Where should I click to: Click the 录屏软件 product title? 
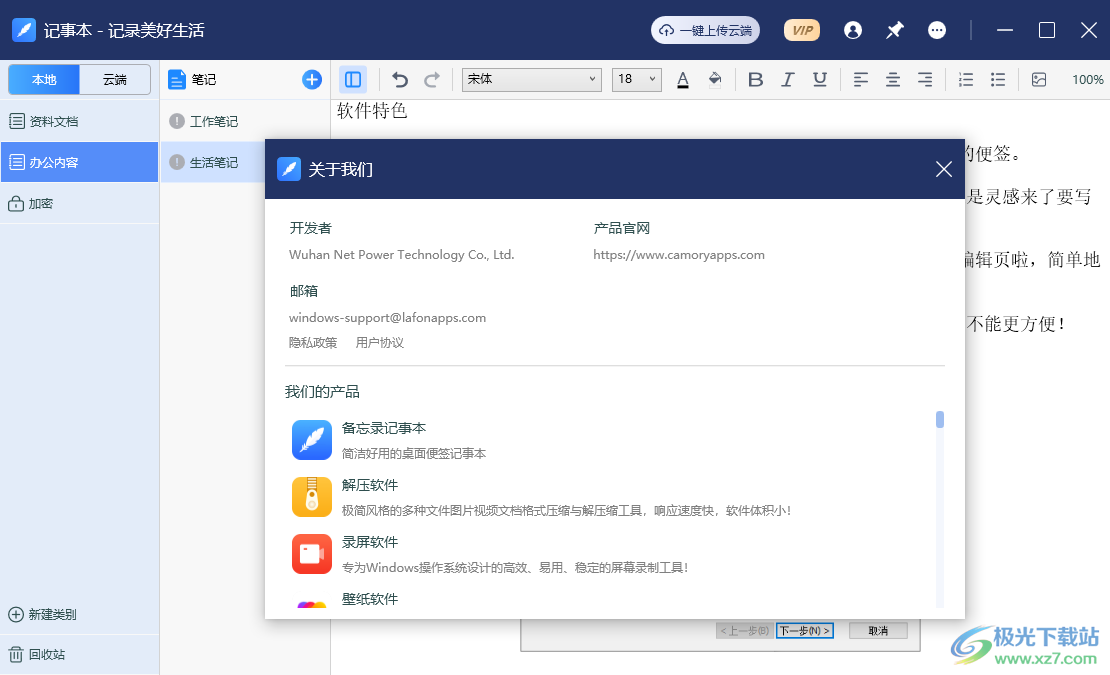pyautogui.click(x=370, y=542)
